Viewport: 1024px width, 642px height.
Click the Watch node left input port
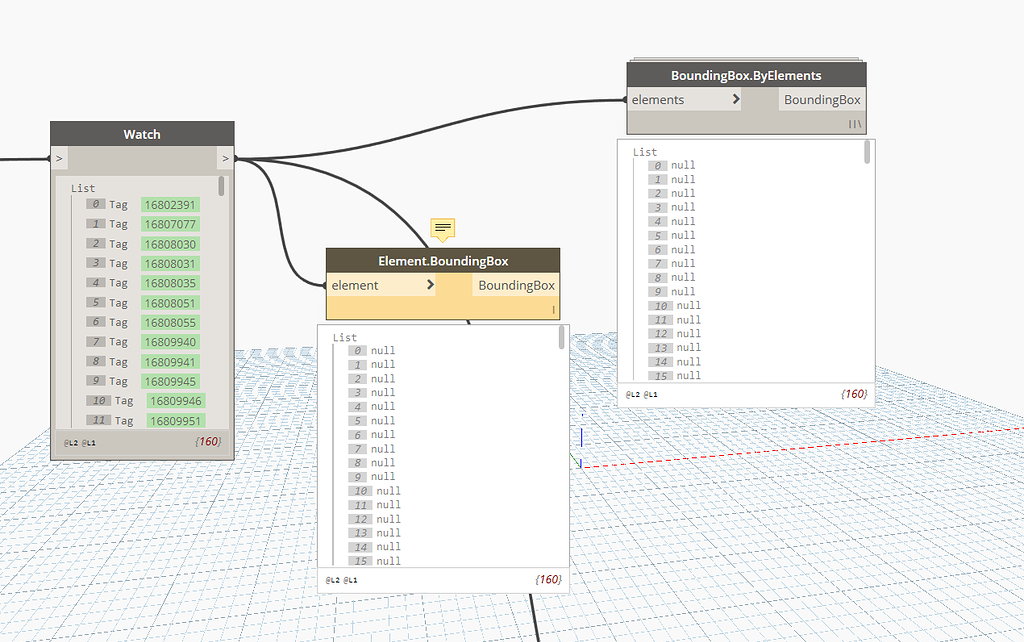click(58, 158)
